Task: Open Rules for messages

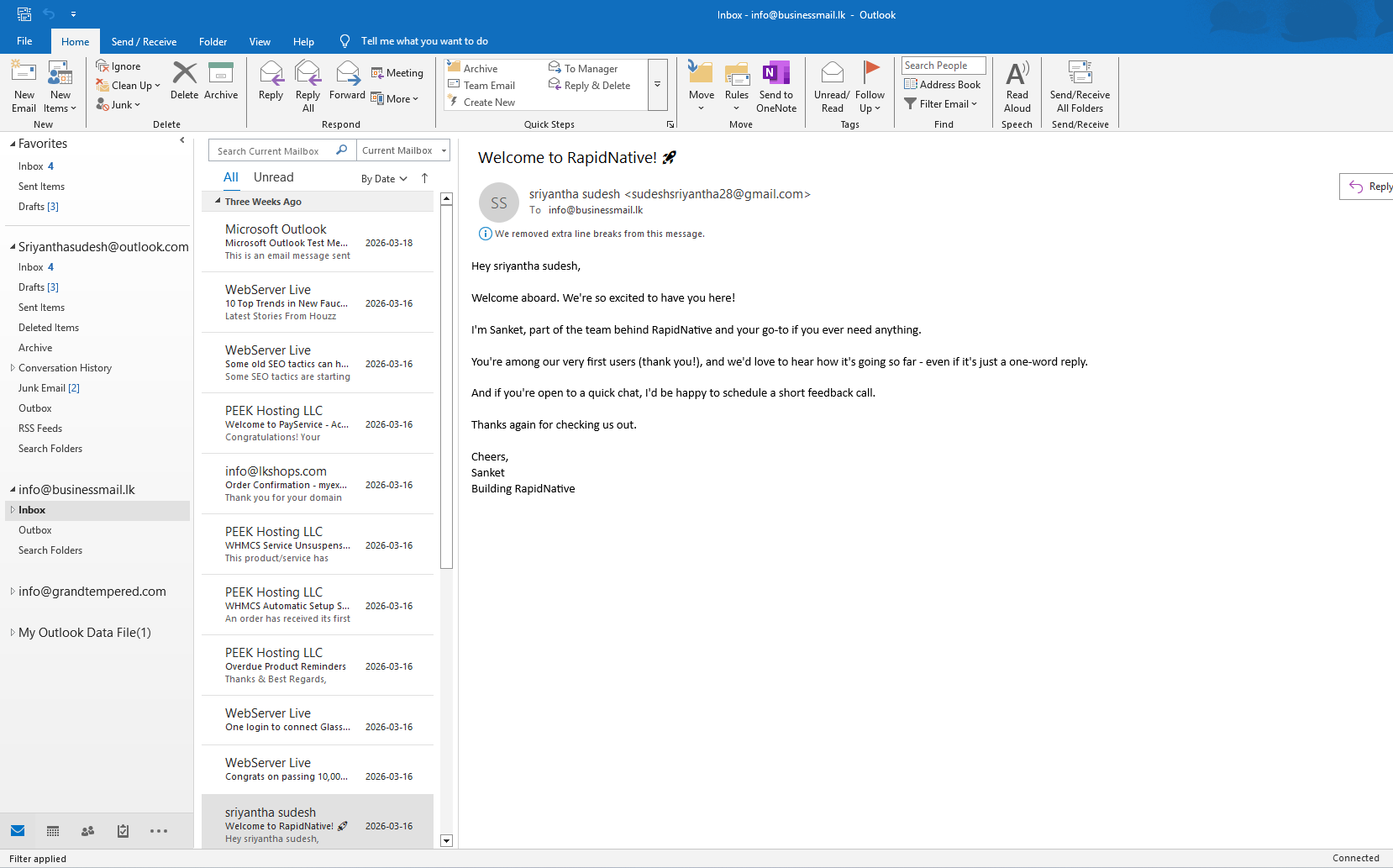Action: pos(737,87)
